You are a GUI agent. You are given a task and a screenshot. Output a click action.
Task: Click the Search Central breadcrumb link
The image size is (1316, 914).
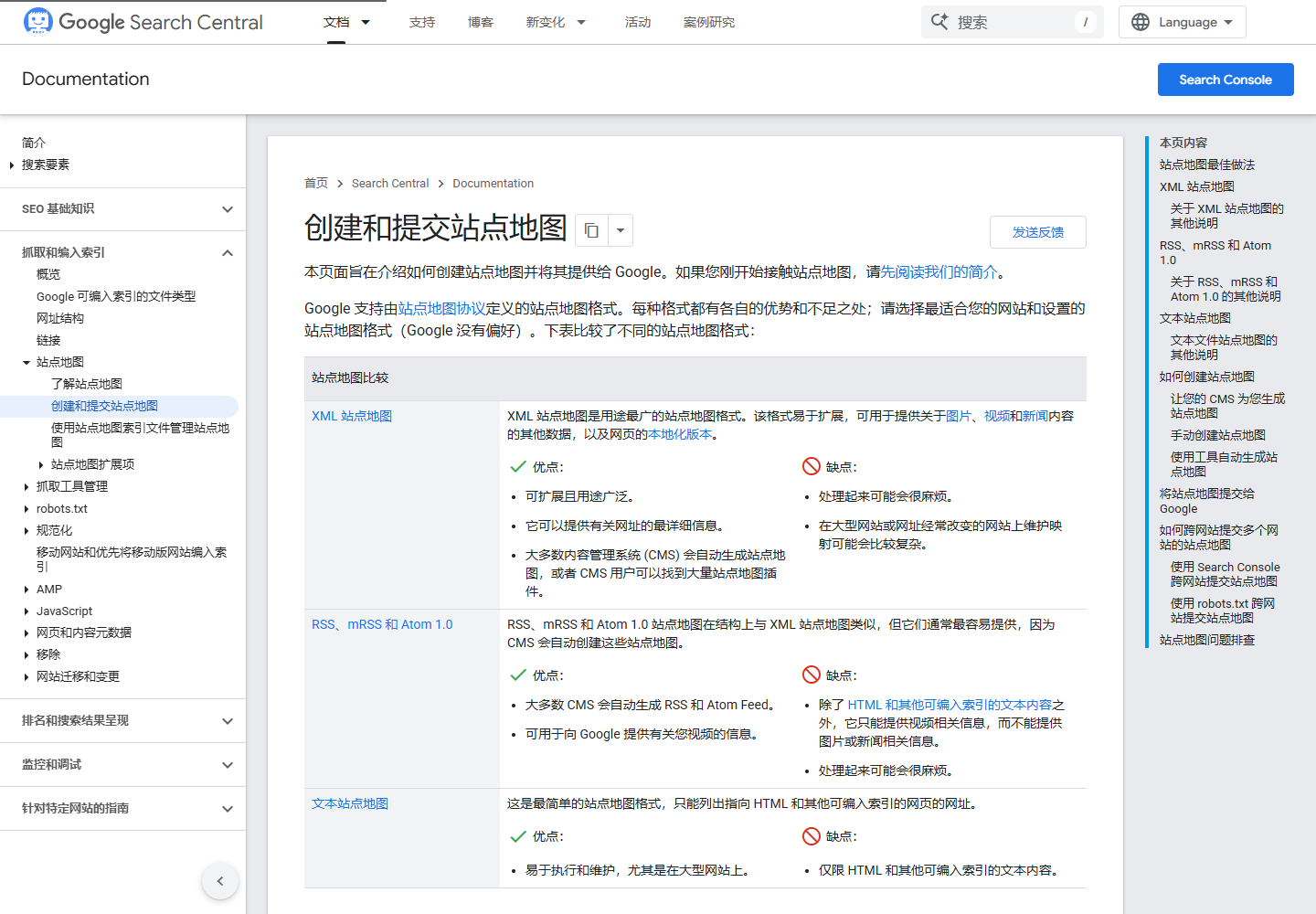[390, 183]
